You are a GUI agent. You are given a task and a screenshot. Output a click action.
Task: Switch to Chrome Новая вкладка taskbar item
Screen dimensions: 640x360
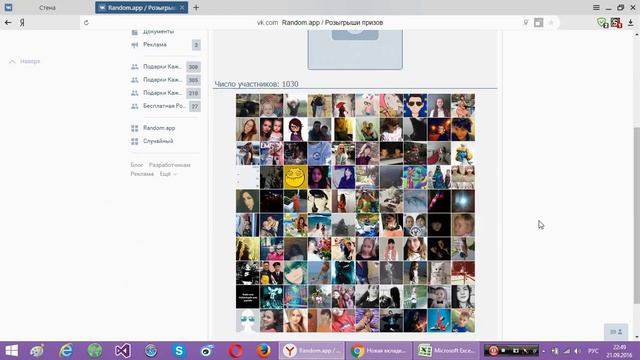point(379,351)
